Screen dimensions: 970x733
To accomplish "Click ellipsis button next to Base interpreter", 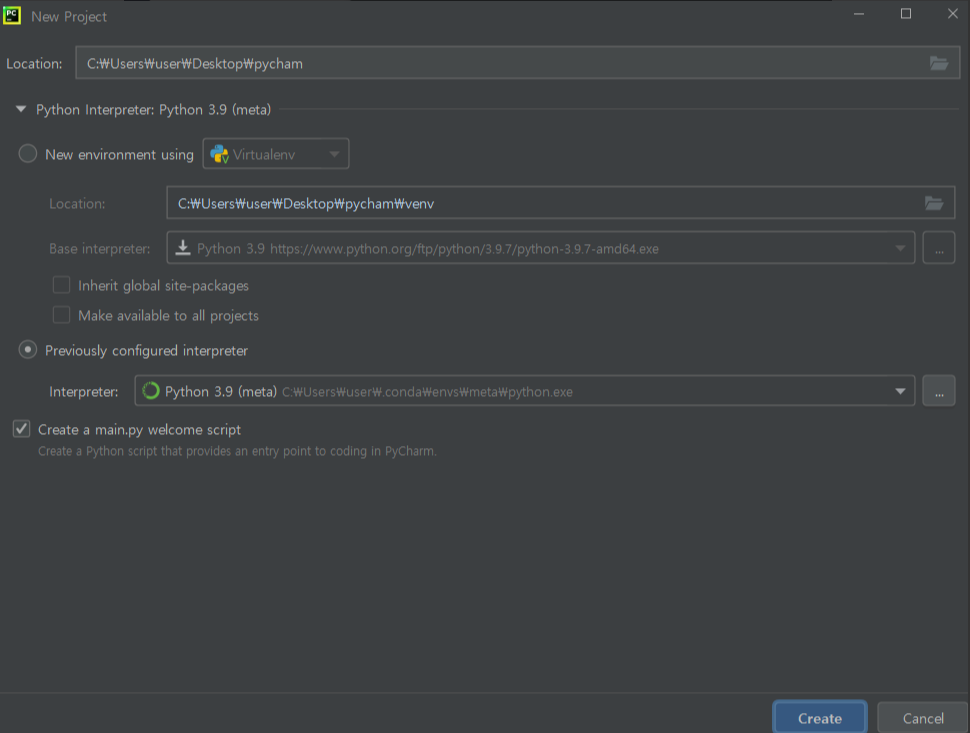I will tap(938, 248).
